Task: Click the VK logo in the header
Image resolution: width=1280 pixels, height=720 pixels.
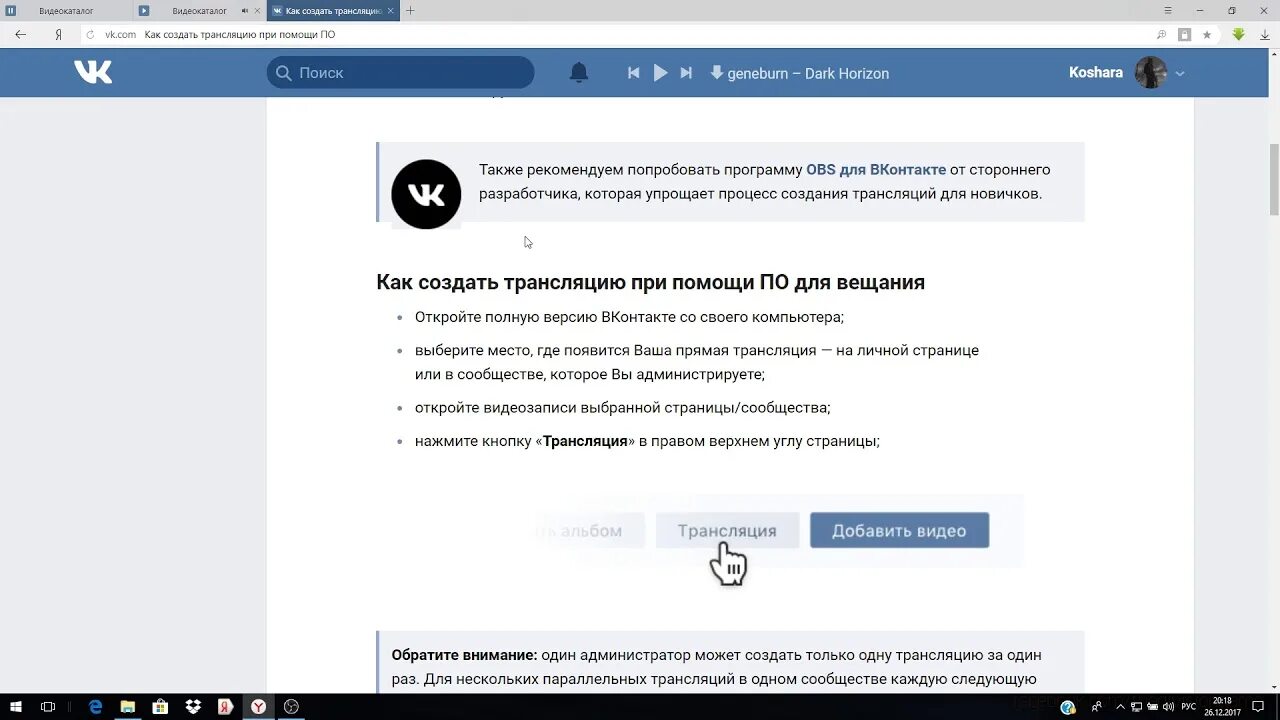Action: [x=93, y=72]
